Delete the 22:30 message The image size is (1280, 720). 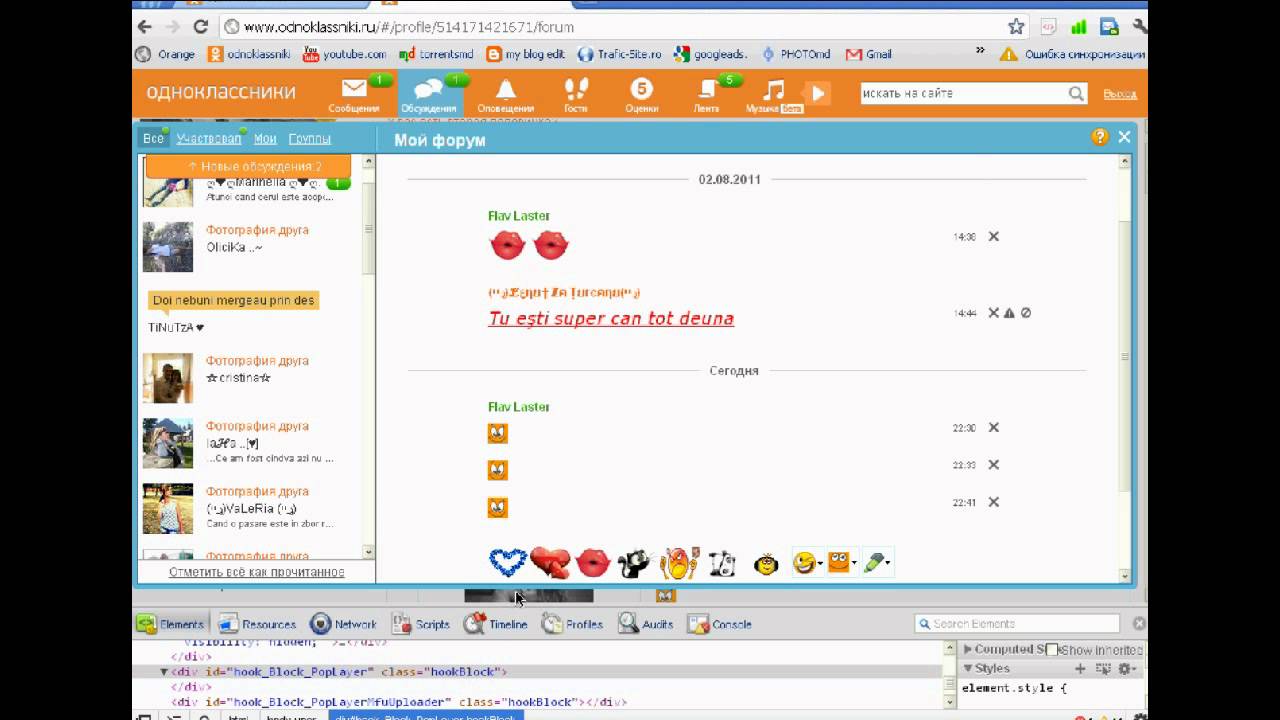pos(994,428)
